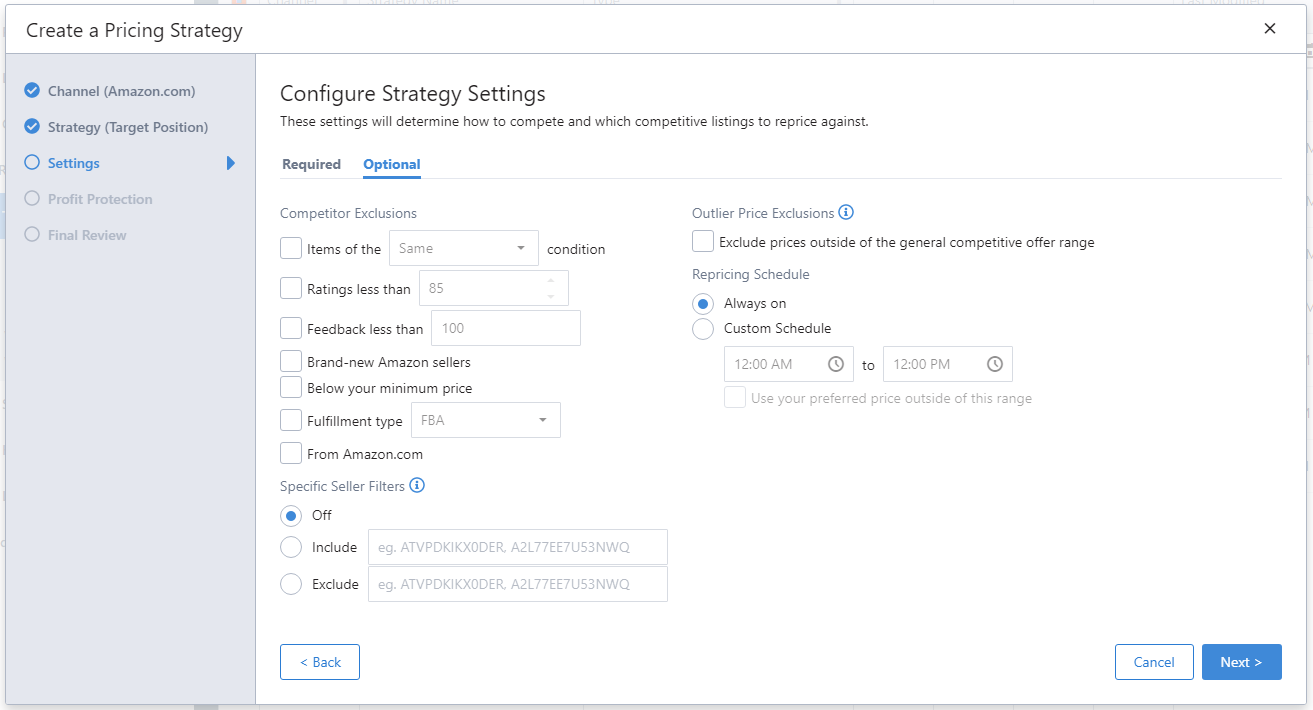The height and width of the screenshot is (710, 1313).
Task: Increase the Ratings less than value
Action: (550, 281)
